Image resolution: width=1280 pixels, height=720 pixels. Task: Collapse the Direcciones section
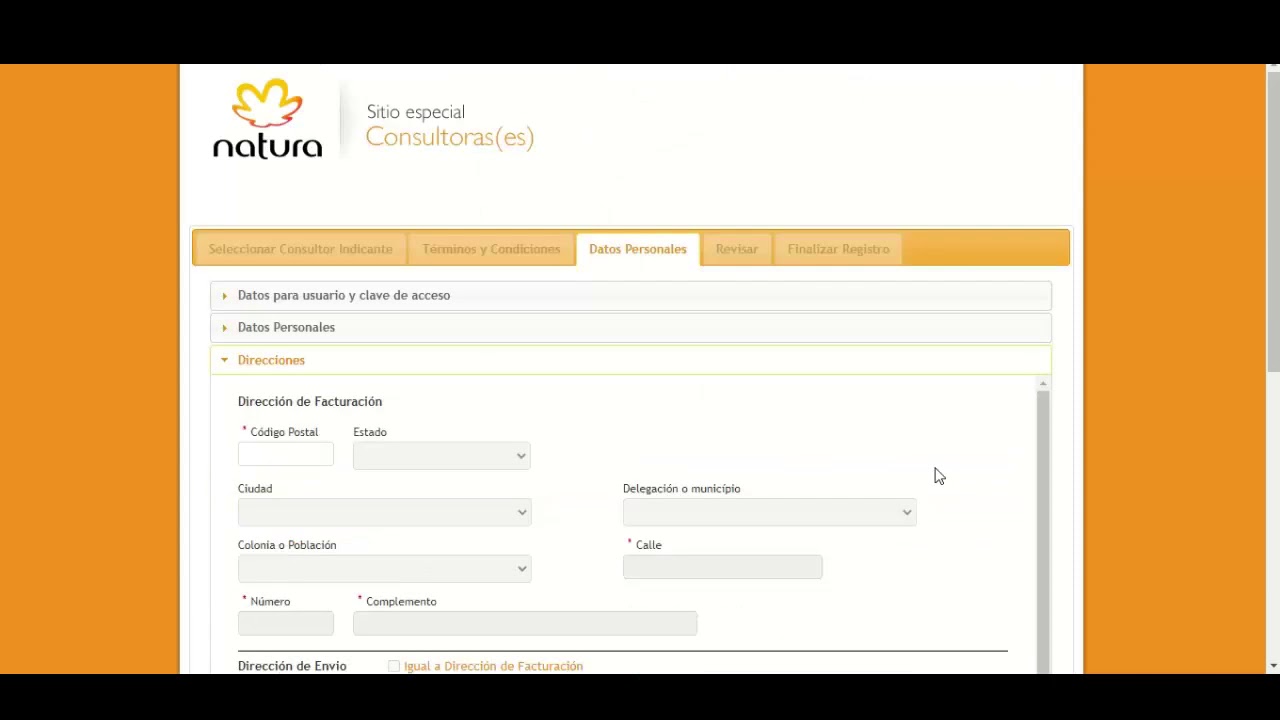(x=631, y=360)
